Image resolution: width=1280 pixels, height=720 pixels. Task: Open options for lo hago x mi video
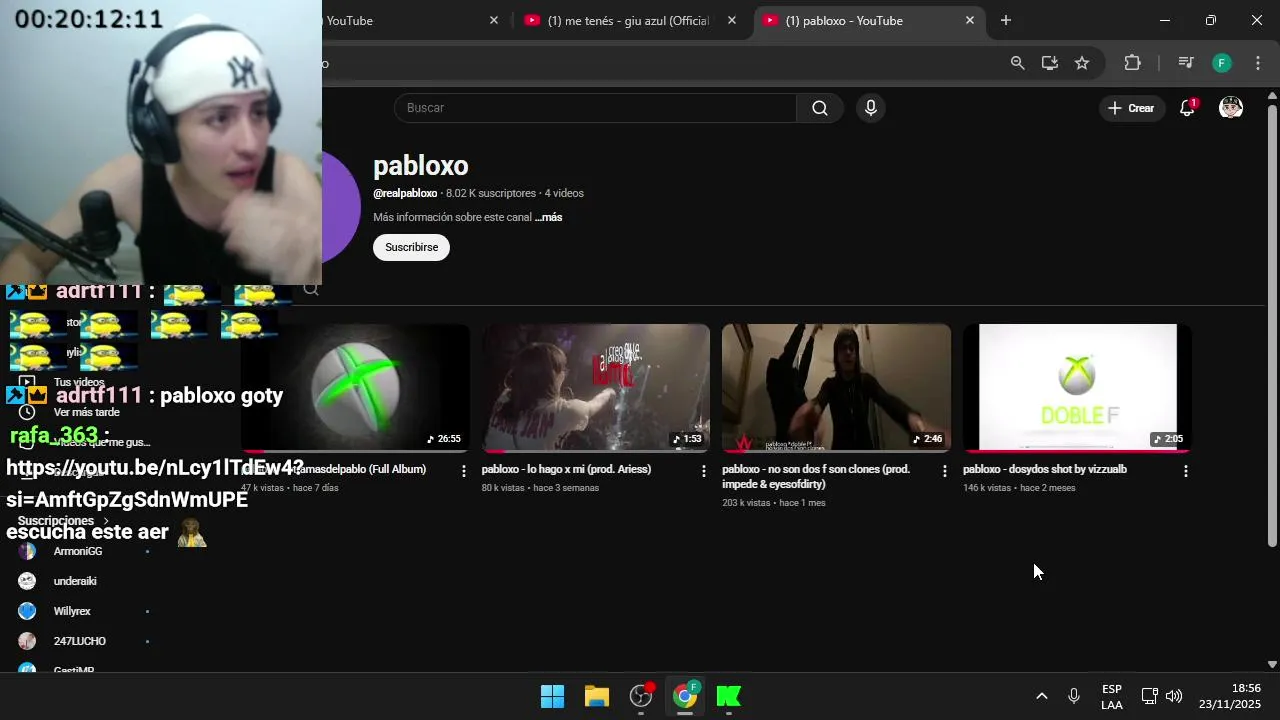703,471
